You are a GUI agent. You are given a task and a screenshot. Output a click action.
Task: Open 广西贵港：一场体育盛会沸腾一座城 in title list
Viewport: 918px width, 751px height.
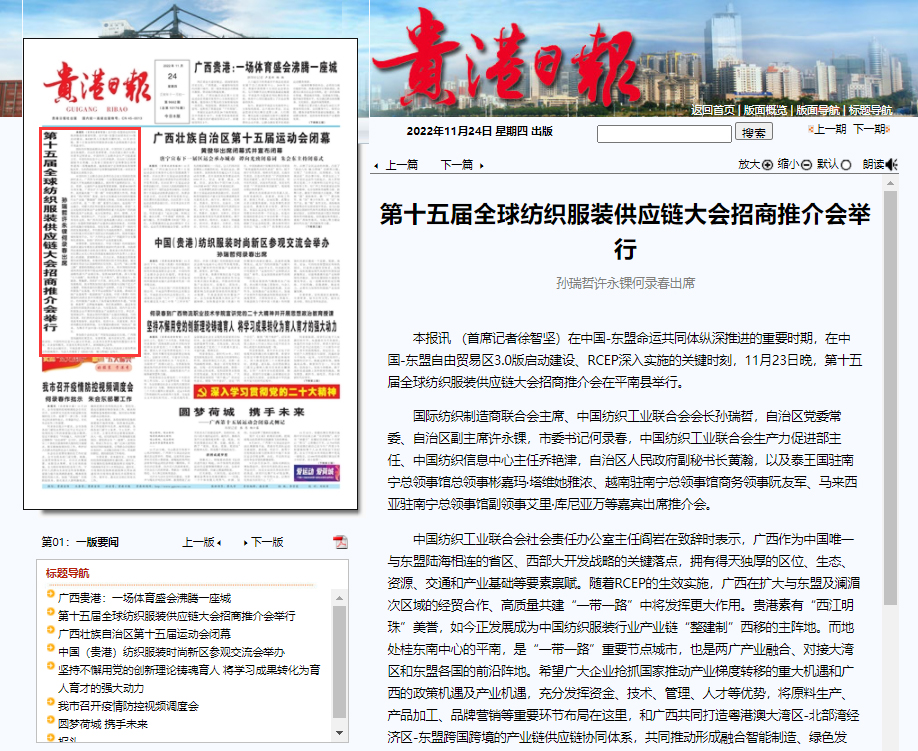coord(145,598)
